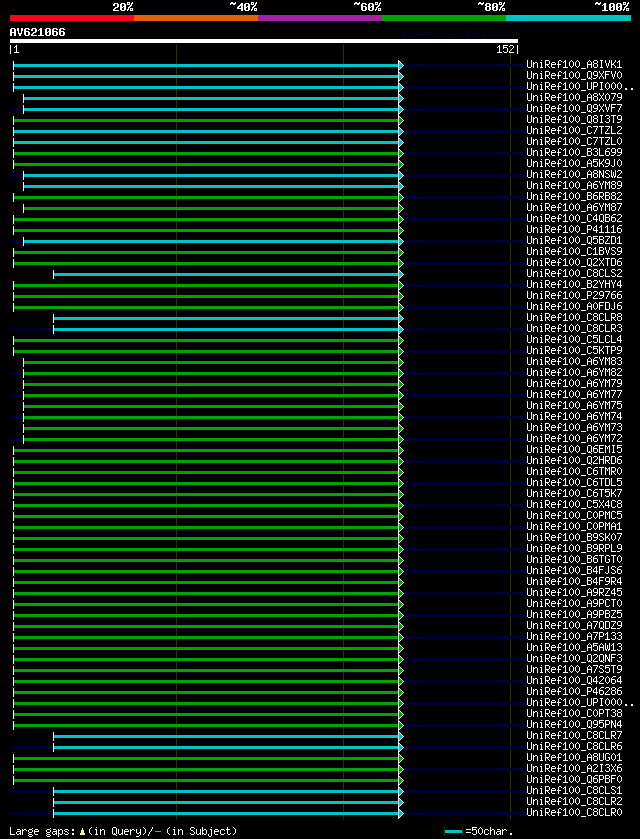
Task: Click the green ~80% identity legend bar
Action: tap(444, 18)
